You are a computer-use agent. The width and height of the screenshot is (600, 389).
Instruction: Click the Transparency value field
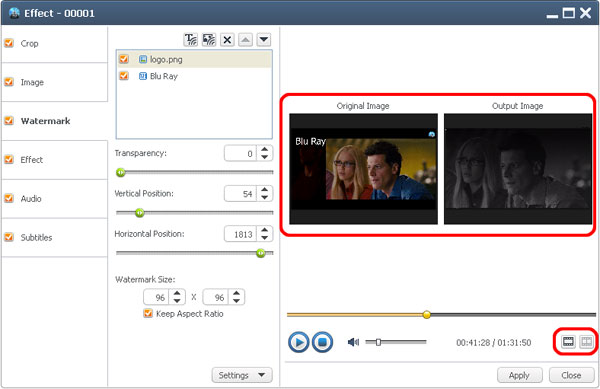(240, 153)
